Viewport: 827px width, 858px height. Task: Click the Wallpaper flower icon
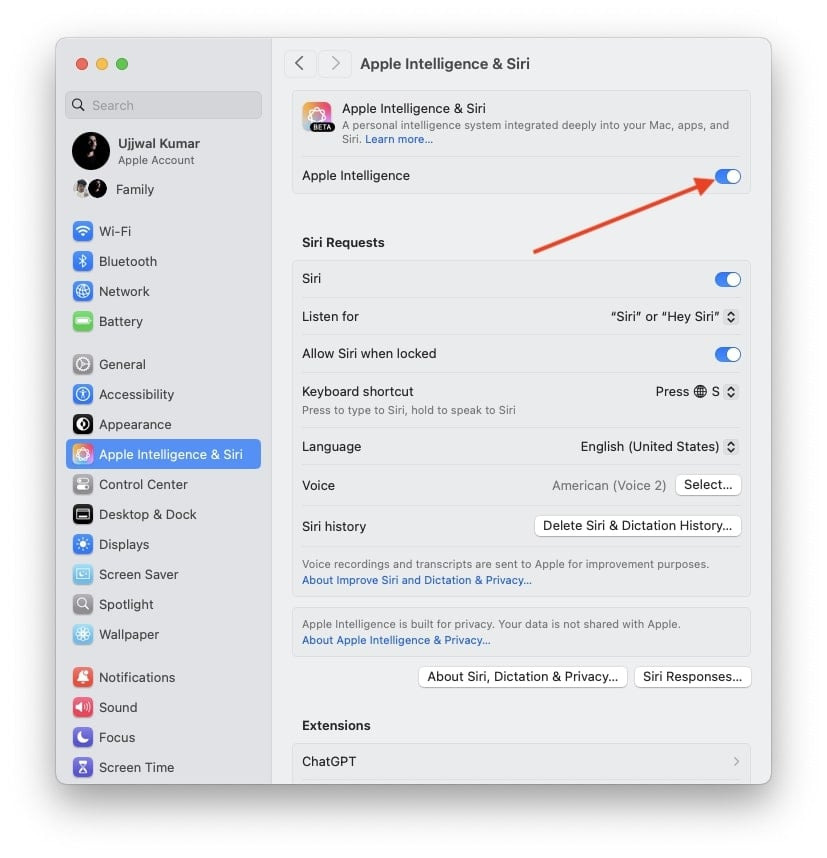[x=83, y=635]
